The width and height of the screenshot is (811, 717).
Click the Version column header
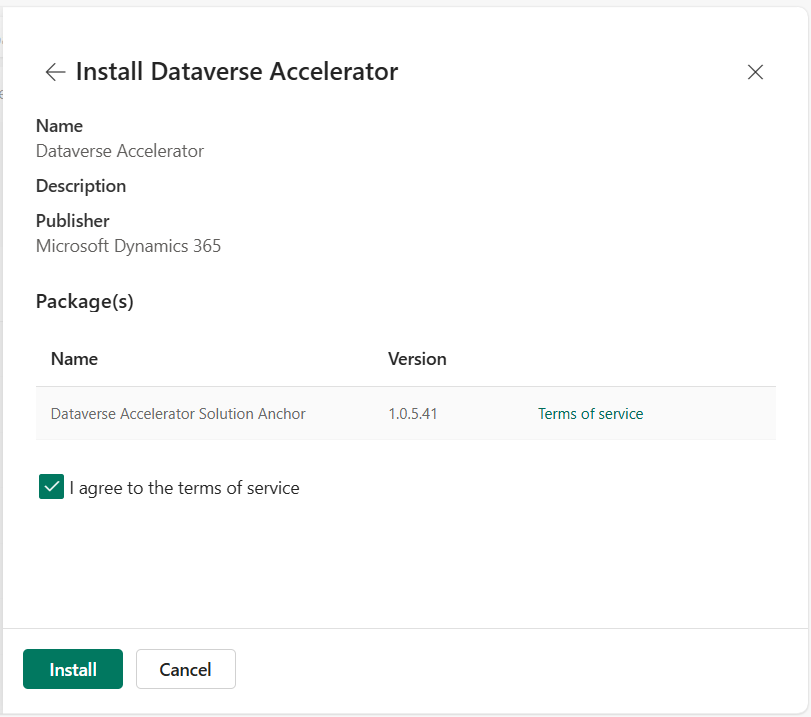pos(417,358)
